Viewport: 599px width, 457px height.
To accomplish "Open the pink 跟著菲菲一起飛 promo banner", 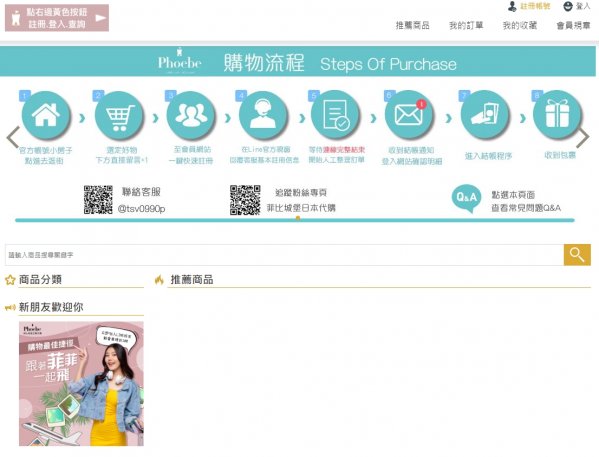I will click(81, 384).
